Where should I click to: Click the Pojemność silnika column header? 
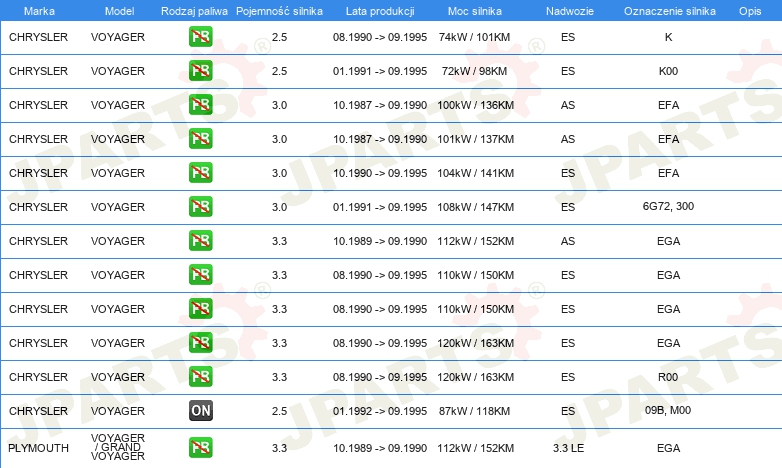pyautogui.click(x=279, y=11)
